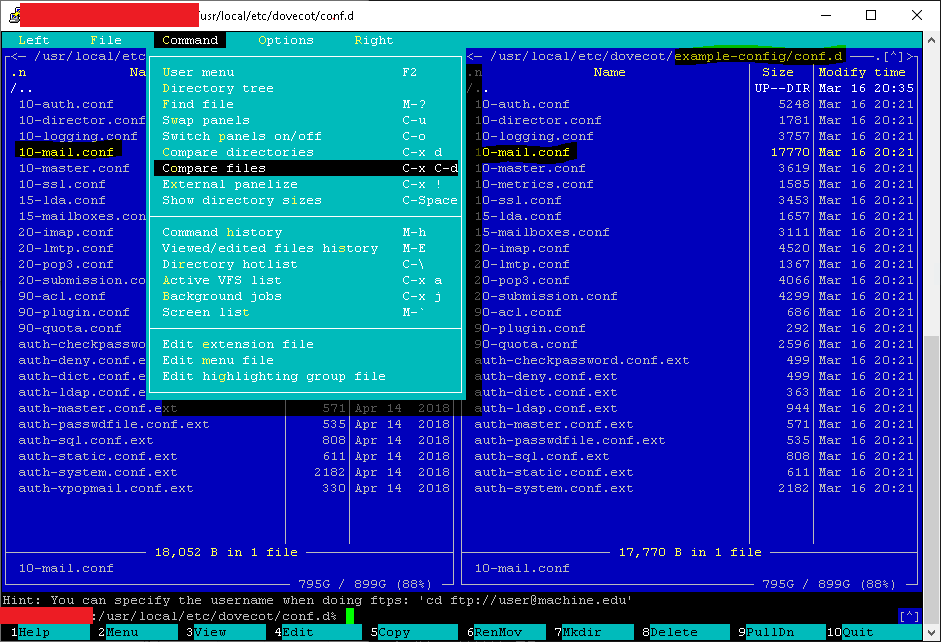Choose Swap panels from Command menu
The image size is (941, 642).
(x=206, y=120)
